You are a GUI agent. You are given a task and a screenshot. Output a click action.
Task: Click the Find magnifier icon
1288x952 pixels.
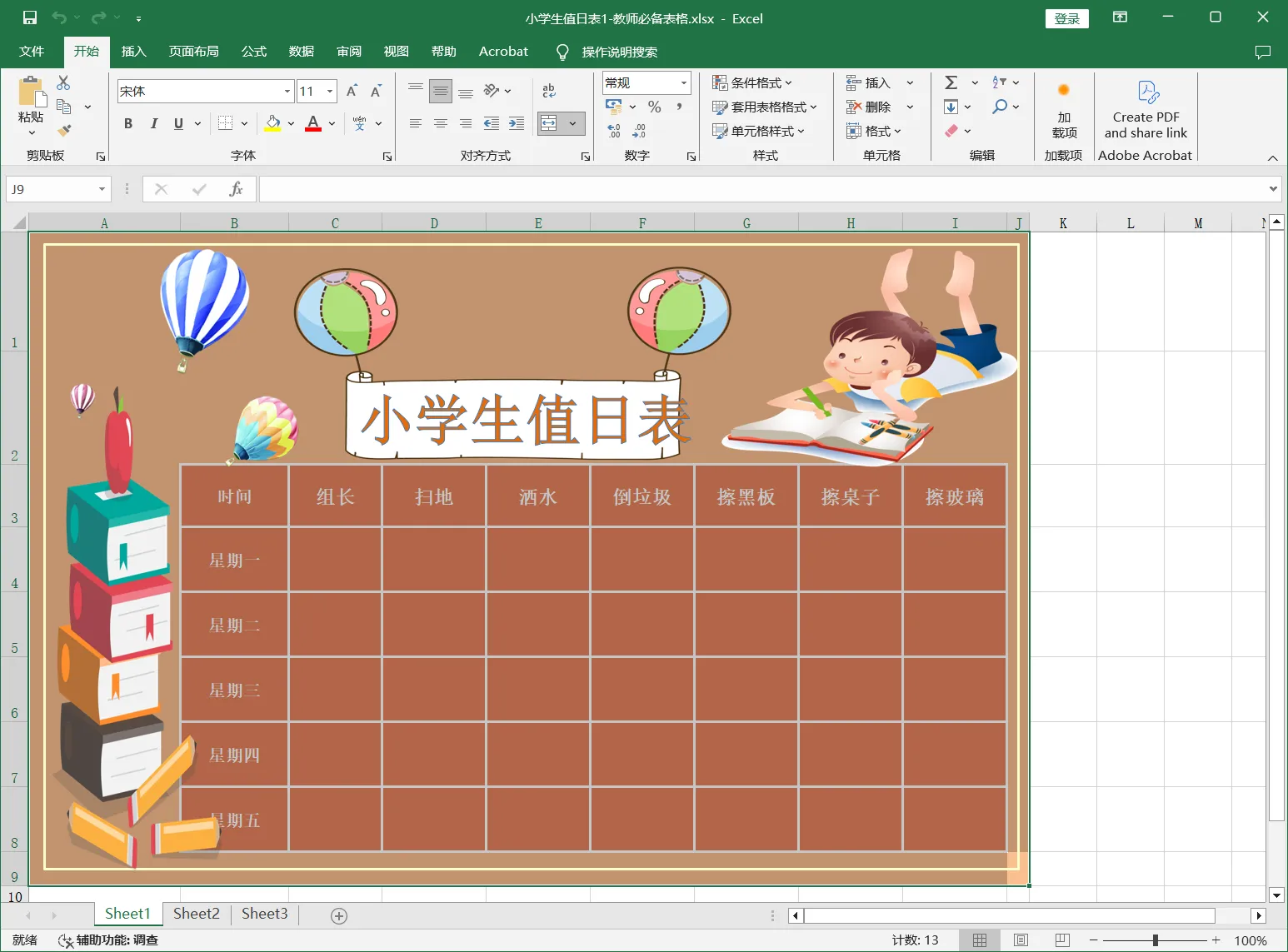1000,107
